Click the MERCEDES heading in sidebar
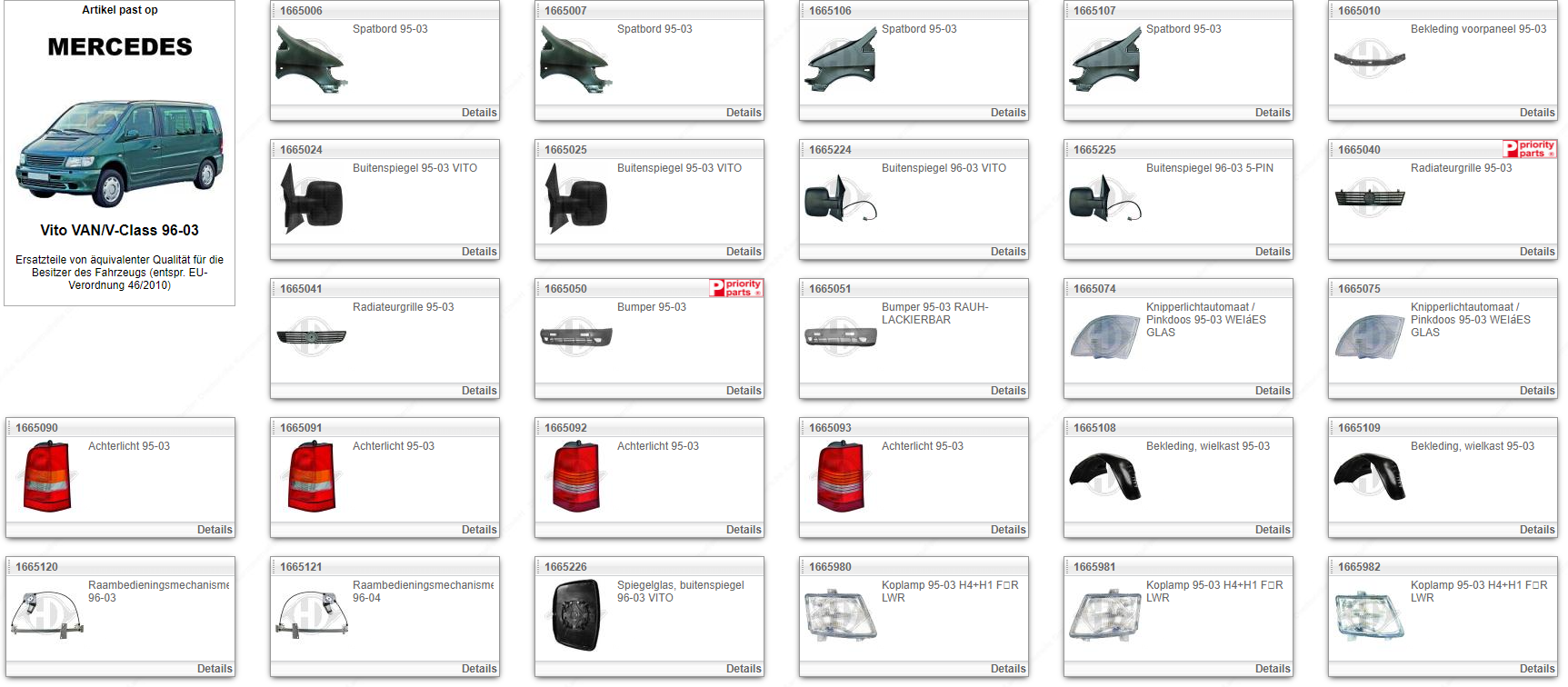1568x687 pixels. click(x=120, y=47)
